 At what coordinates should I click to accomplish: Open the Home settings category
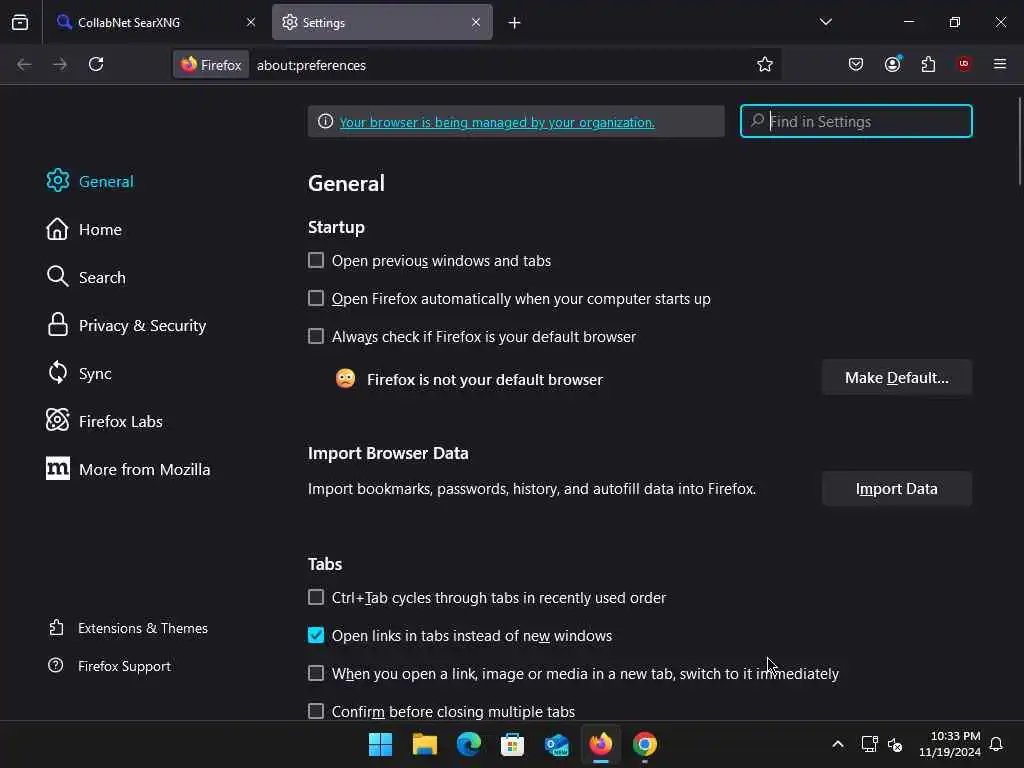pos(84,229)
